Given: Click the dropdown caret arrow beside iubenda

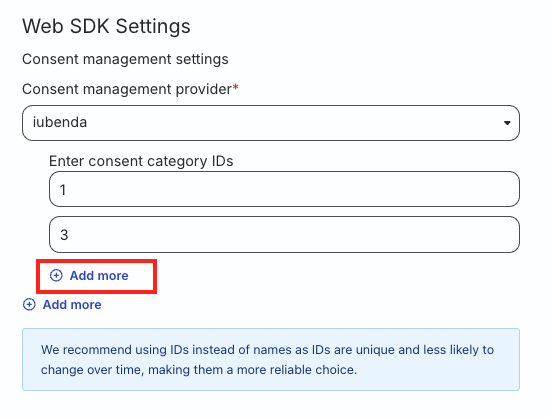Looking at the screenshot, I should 507,123.
